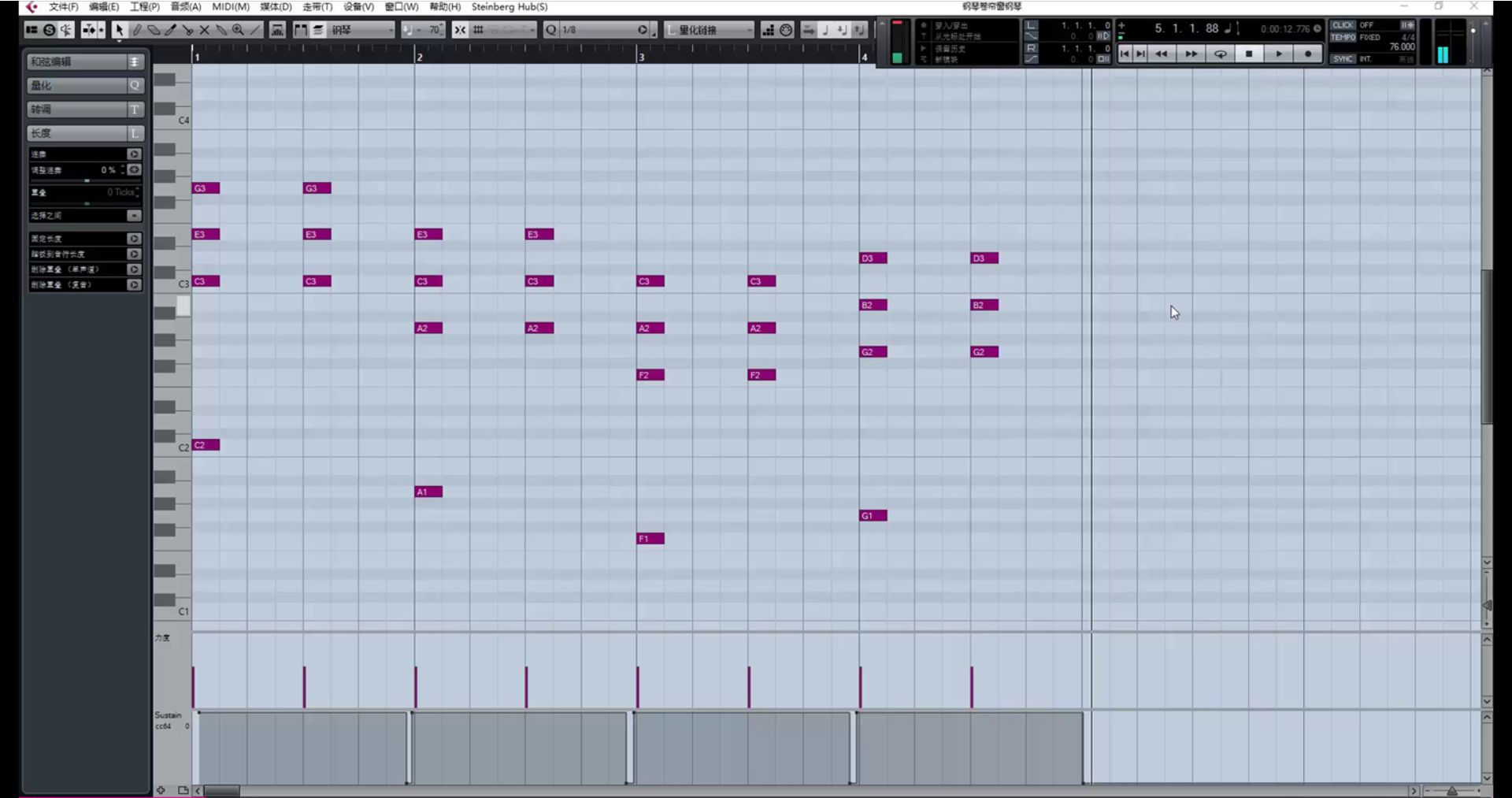1512x798 pixels.
Task: Click the apply arrow next to 固定长度
Action: point(134,239)
